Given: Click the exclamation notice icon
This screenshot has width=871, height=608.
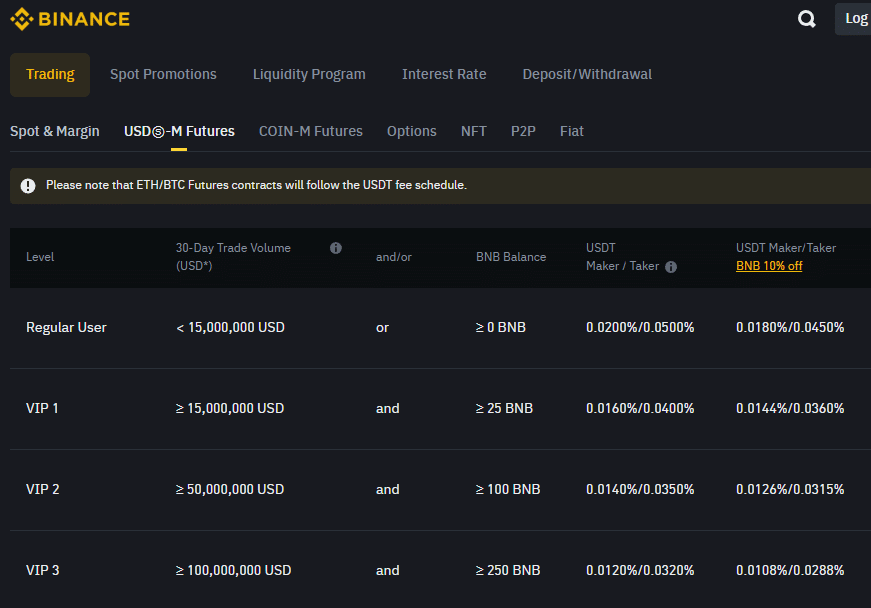Looking at the screenshot, I should [28, 186].
